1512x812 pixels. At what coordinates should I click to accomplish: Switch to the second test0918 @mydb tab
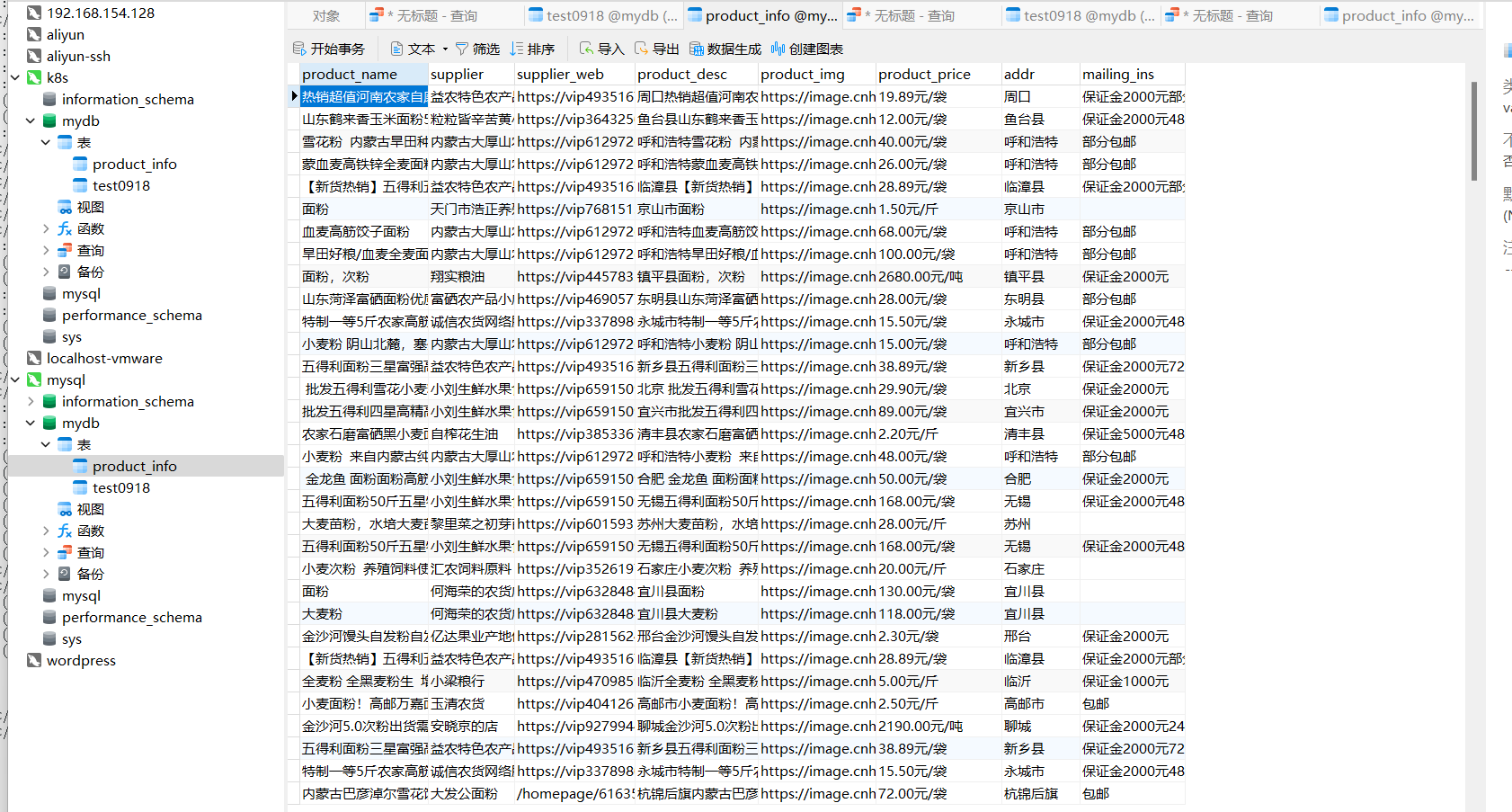pos(1081,15)
